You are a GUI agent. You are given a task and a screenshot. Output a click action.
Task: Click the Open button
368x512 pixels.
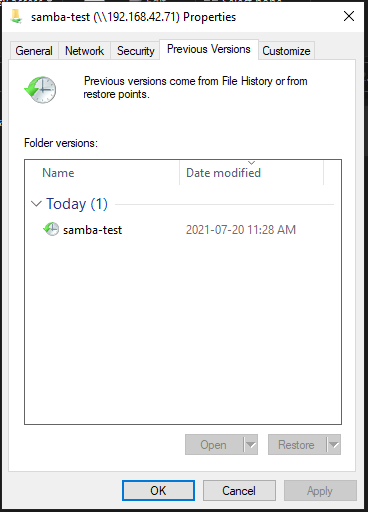click(x=214, y=444)
